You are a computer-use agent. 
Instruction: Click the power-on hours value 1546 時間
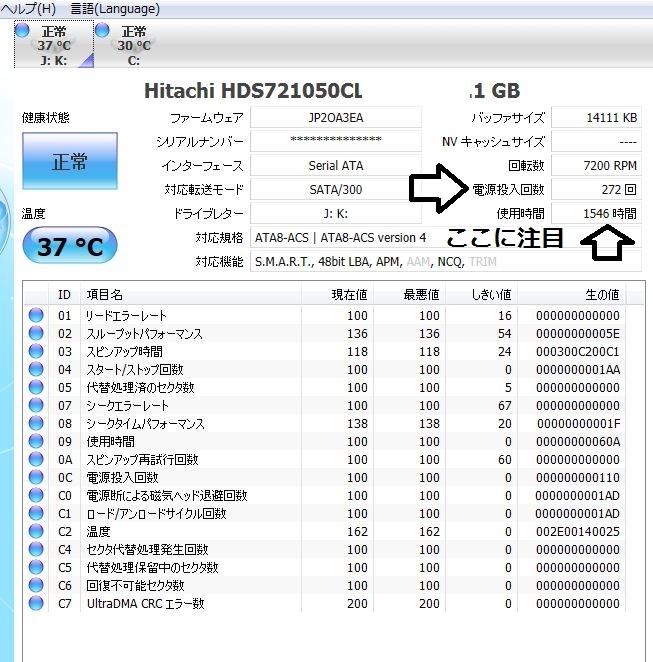click(x=596, y=213)
